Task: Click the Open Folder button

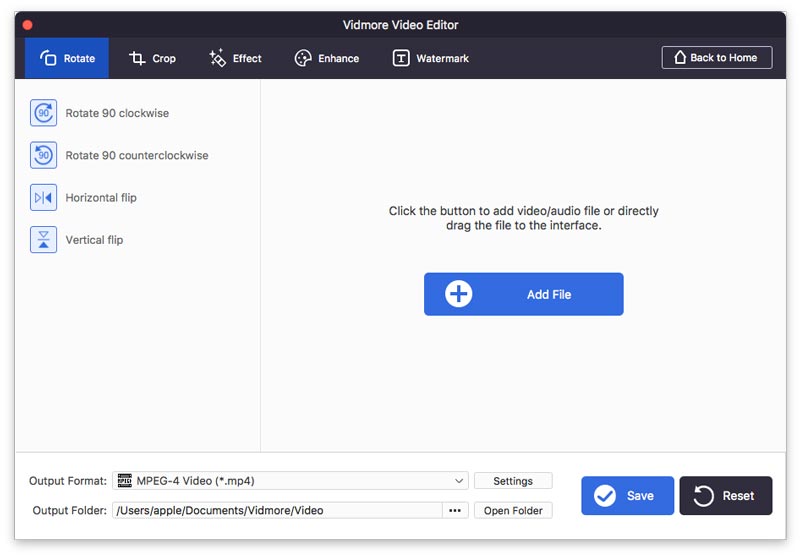Action: 513,511
